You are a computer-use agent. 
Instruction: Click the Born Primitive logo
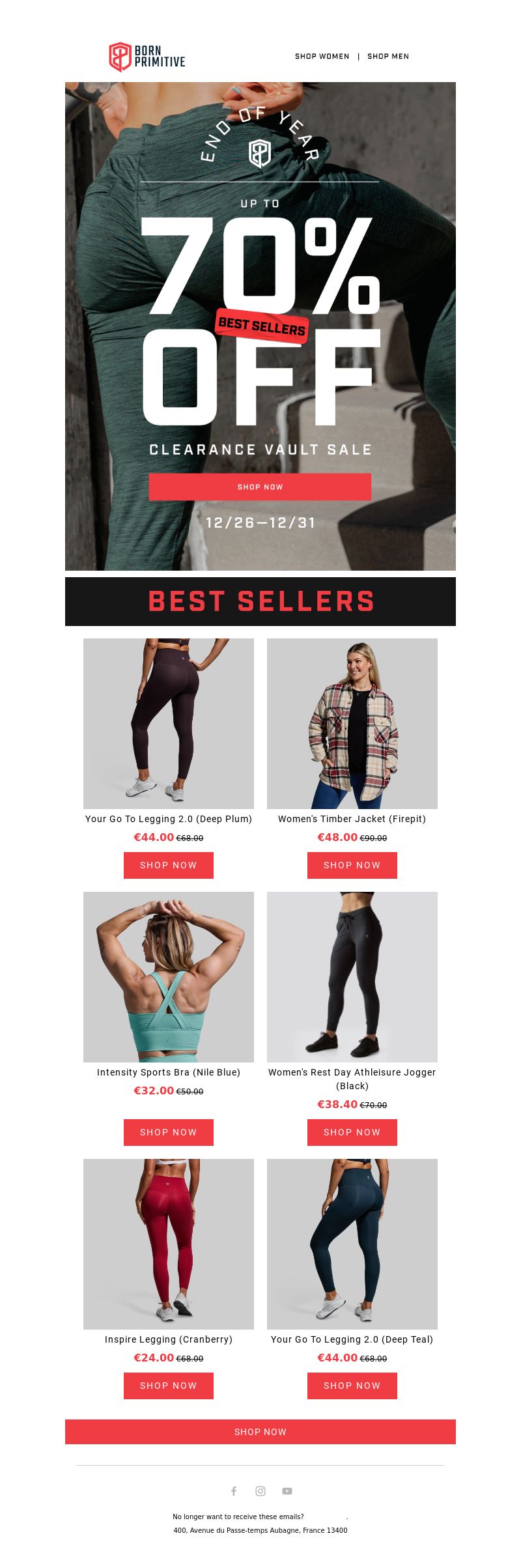point(147,57)
